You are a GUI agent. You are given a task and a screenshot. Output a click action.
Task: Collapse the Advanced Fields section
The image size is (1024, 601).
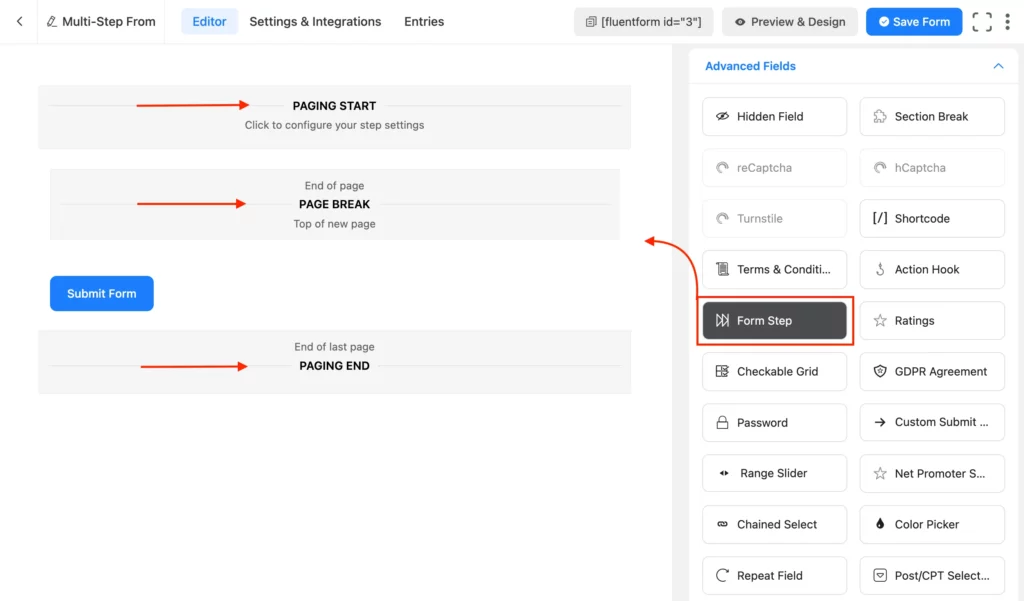997,65
